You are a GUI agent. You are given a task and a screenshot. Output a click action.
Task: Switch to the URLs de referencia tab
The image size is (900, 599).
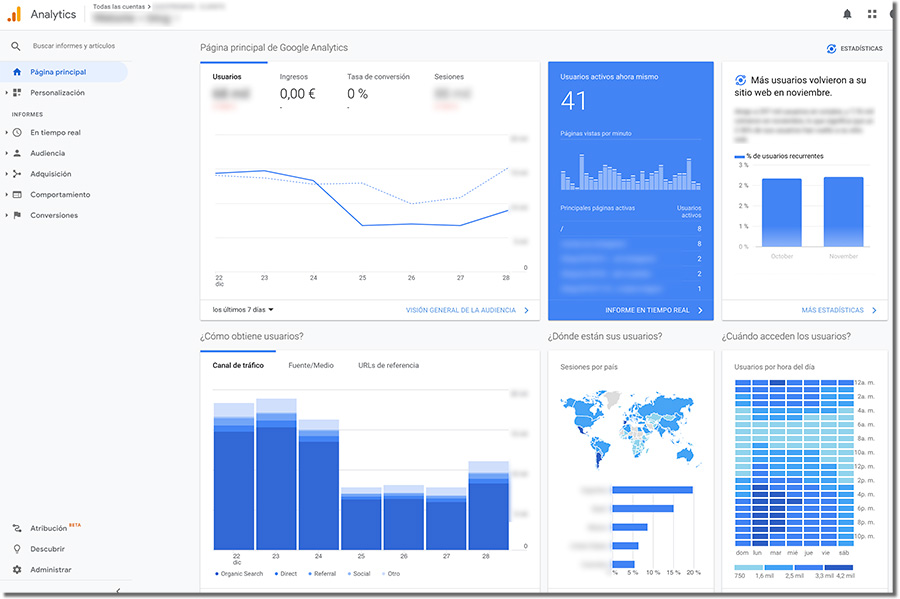[x=389, y=365]
